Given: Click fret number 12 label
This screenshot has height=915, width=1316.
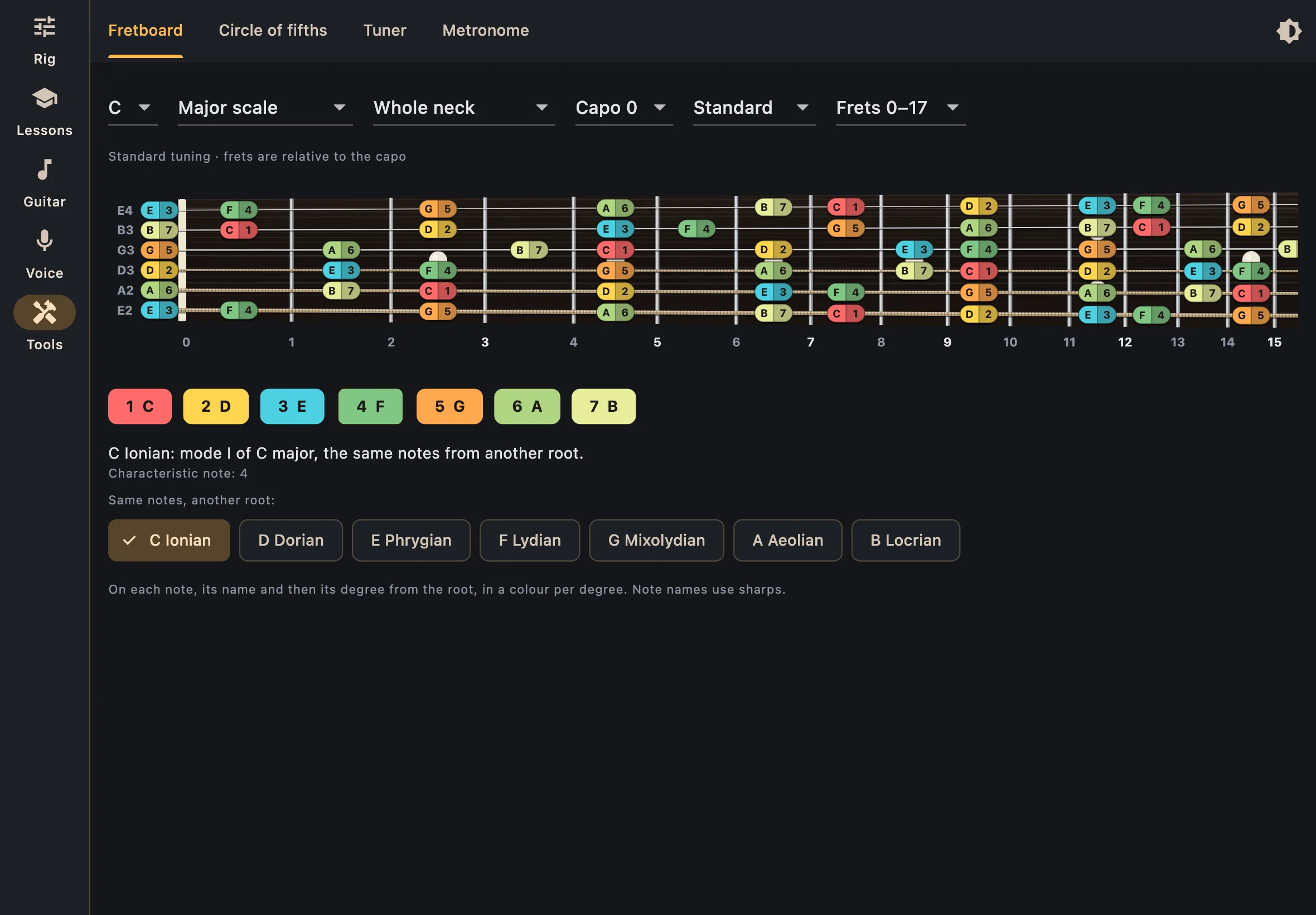Looking at the screenshot, I should (x=1125, y=342).
